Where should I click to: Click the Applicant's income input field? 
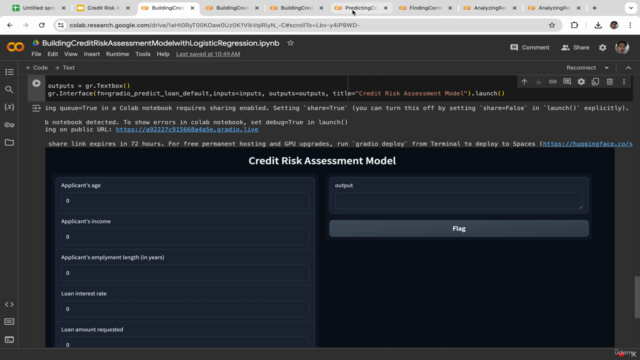point(185,237)
